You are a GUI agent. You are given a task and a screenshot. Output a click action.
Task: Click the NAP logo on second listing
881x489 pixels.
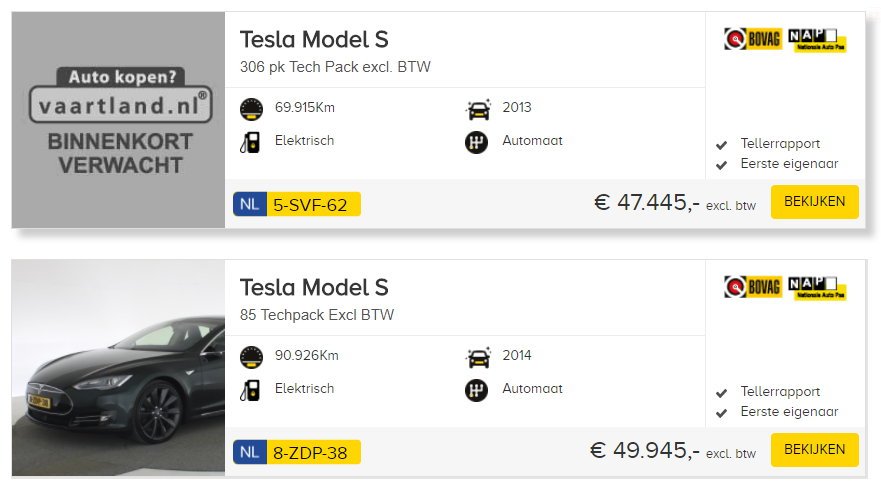coord(817,288)
